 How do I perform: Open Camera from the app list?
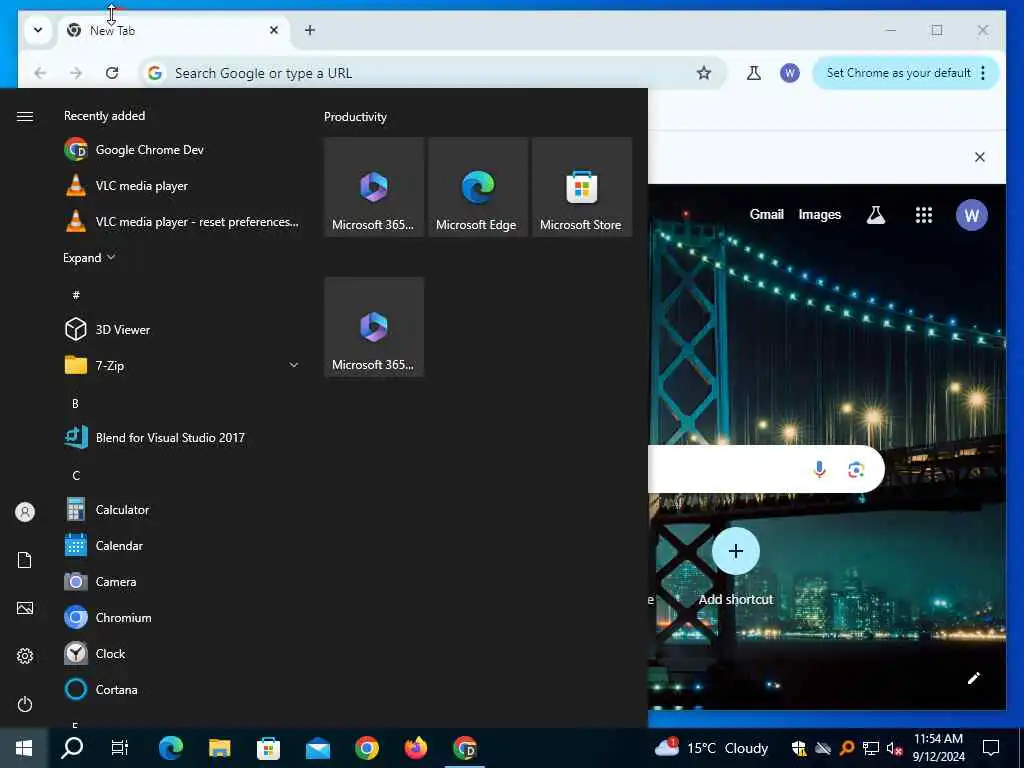pos(183,581)
